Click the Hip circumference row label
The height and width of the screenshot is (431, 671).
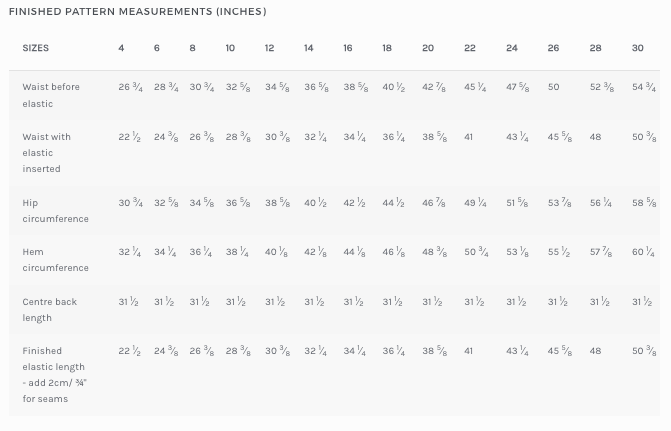(55, 211)
